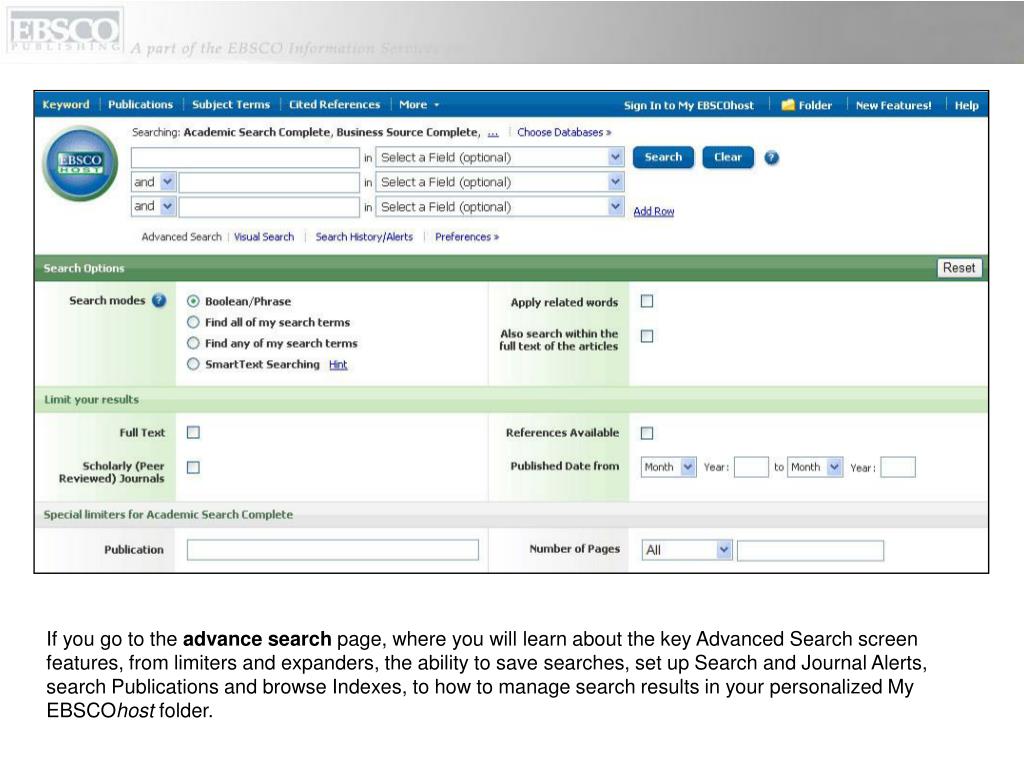Image resolution: width=1024 pixels, height=768 pixels.
Task: Click the end Year field
Action: pyautogui.click(x=898, y=467)
